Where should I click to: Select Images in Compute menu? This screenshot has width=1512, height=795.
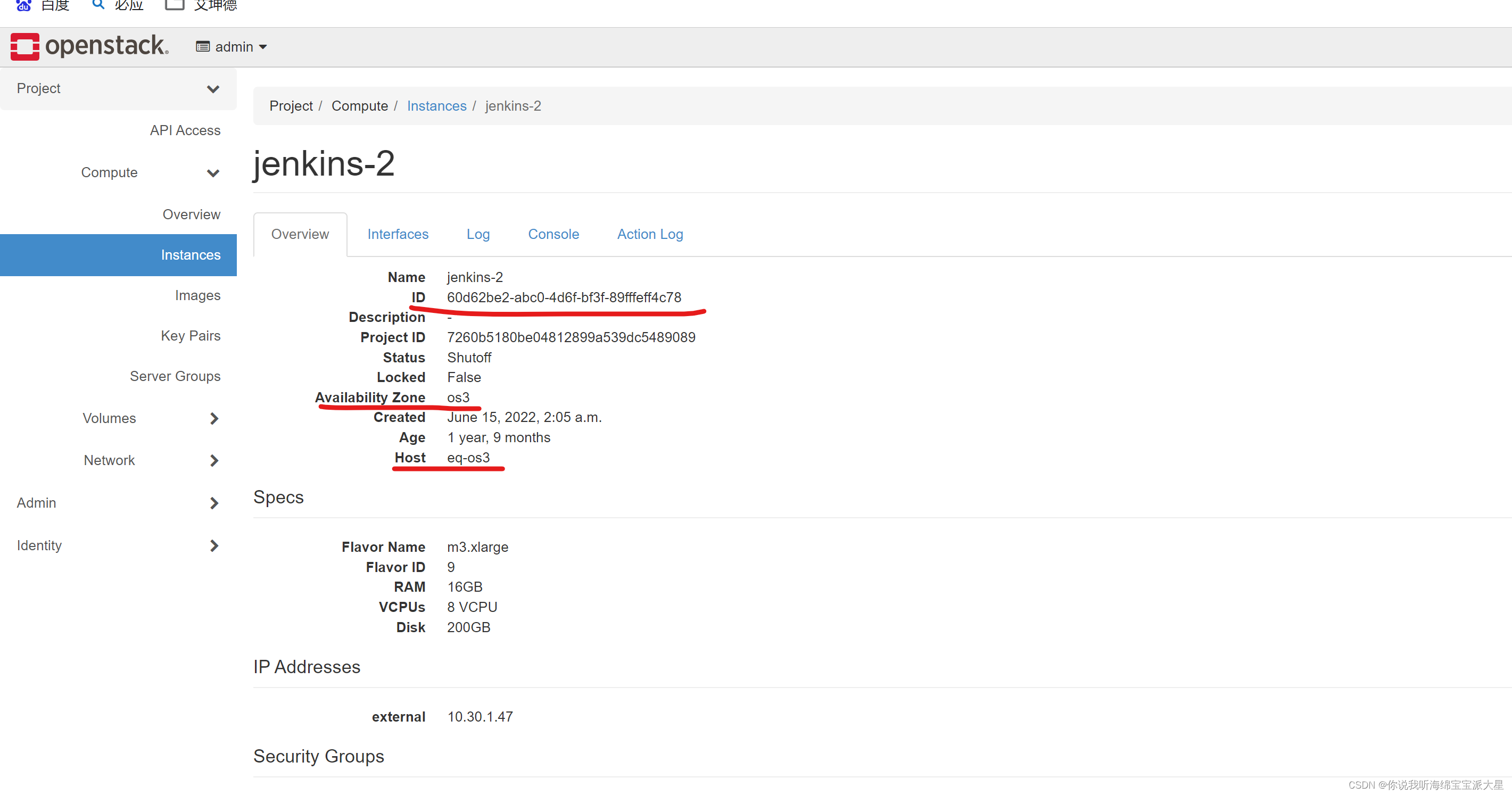[x=197, y=295]
